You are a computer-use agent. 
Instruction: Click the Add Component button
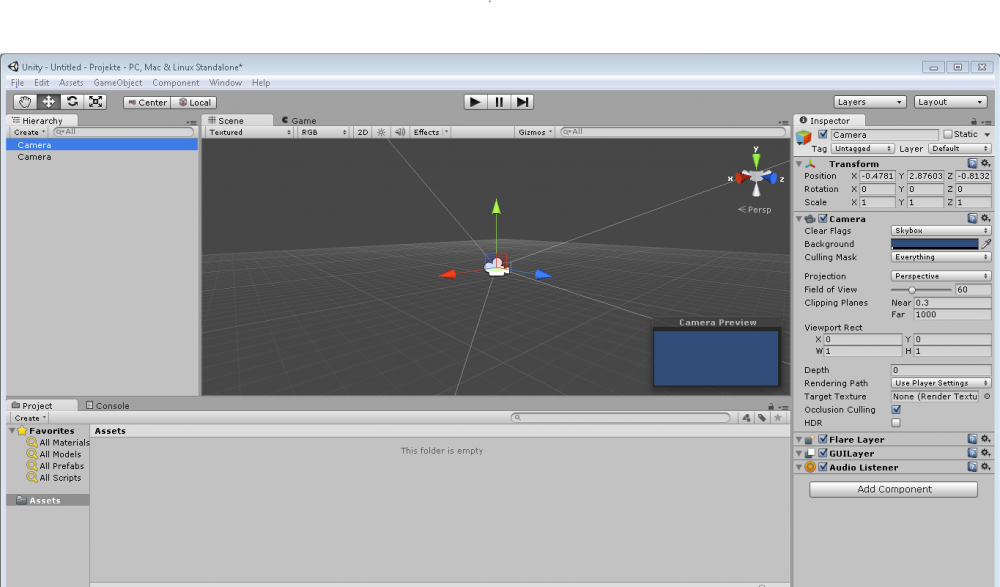893,490
